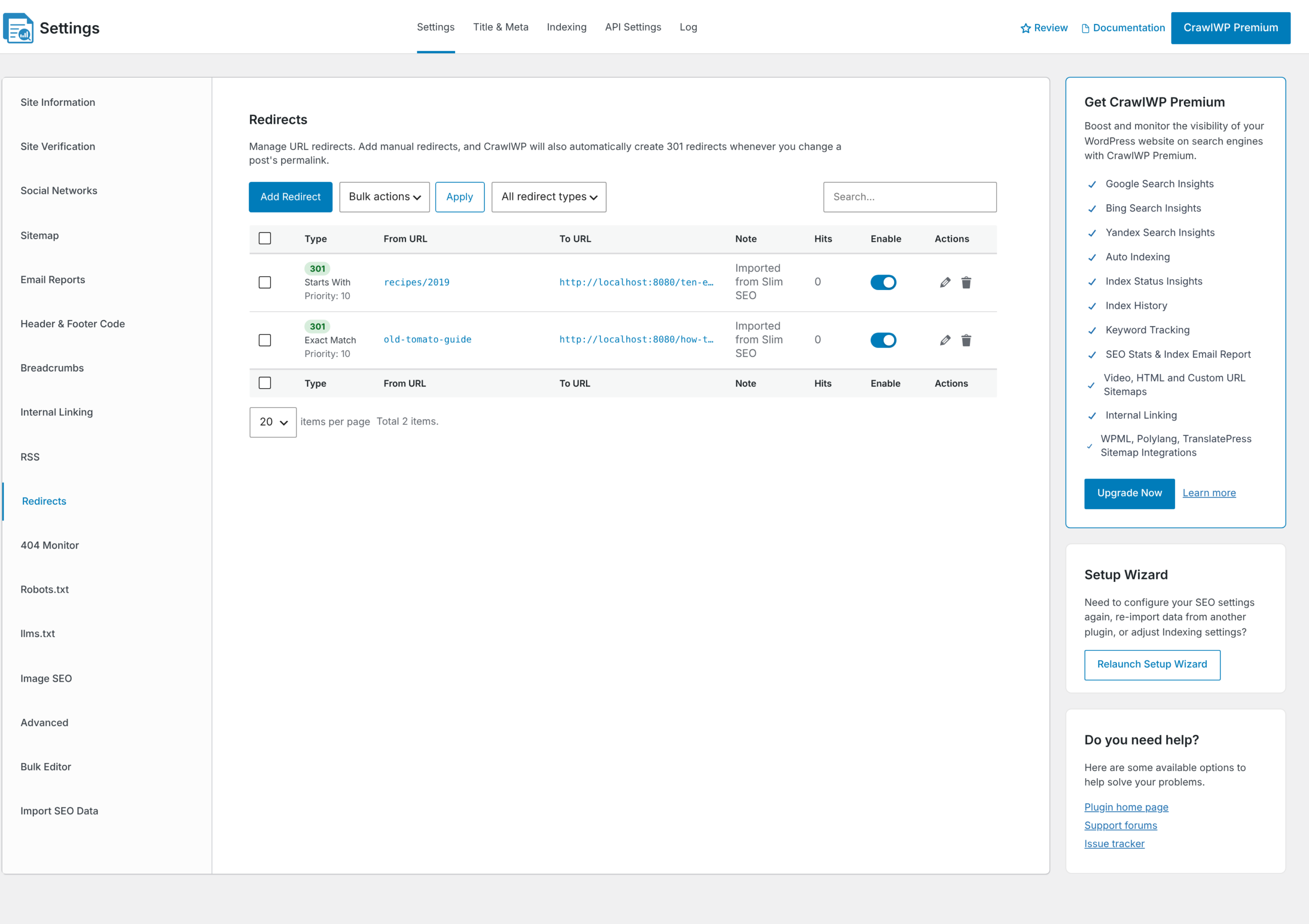Open the All redirect types filter
Screen dimensions: 1309x924
(x=549, y=197)
